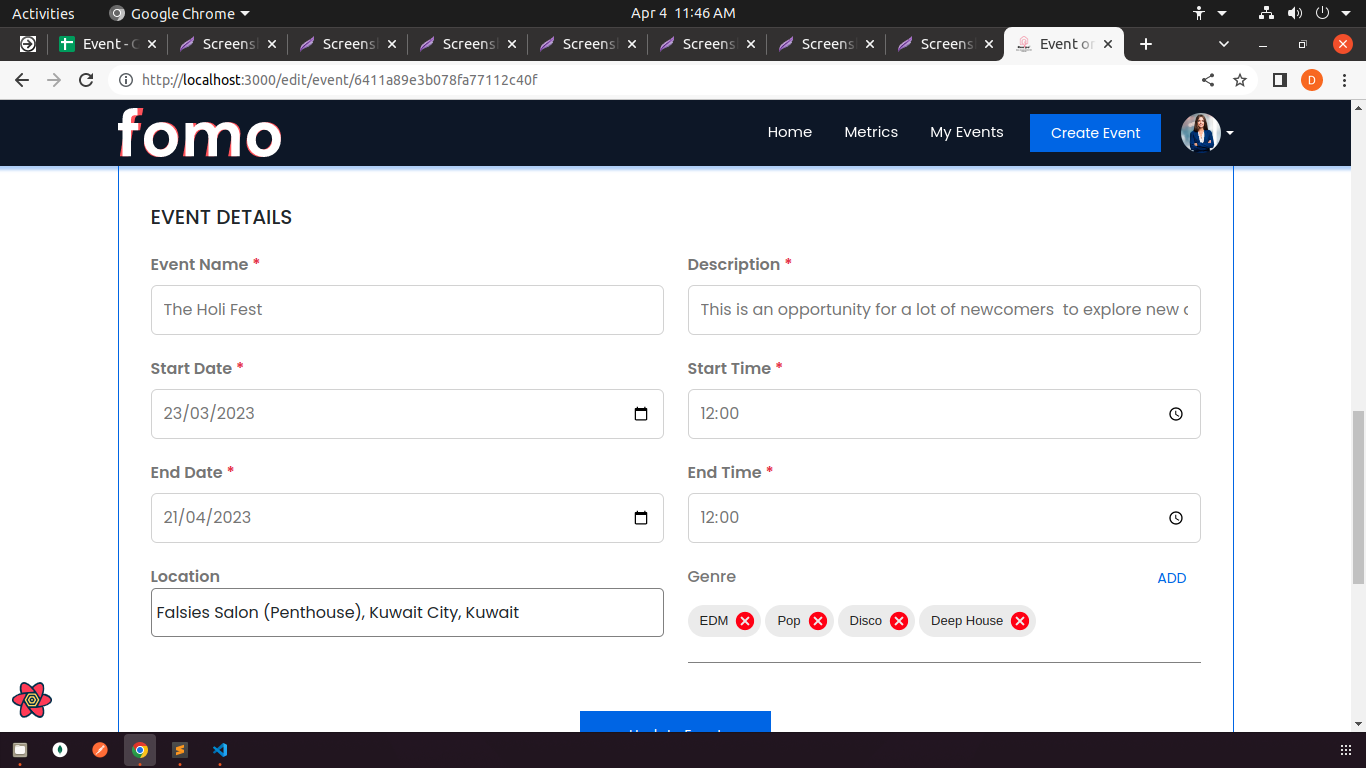The image size is (1366, 768).
Task: Focus the Location text field
Action: pos(407,612)
